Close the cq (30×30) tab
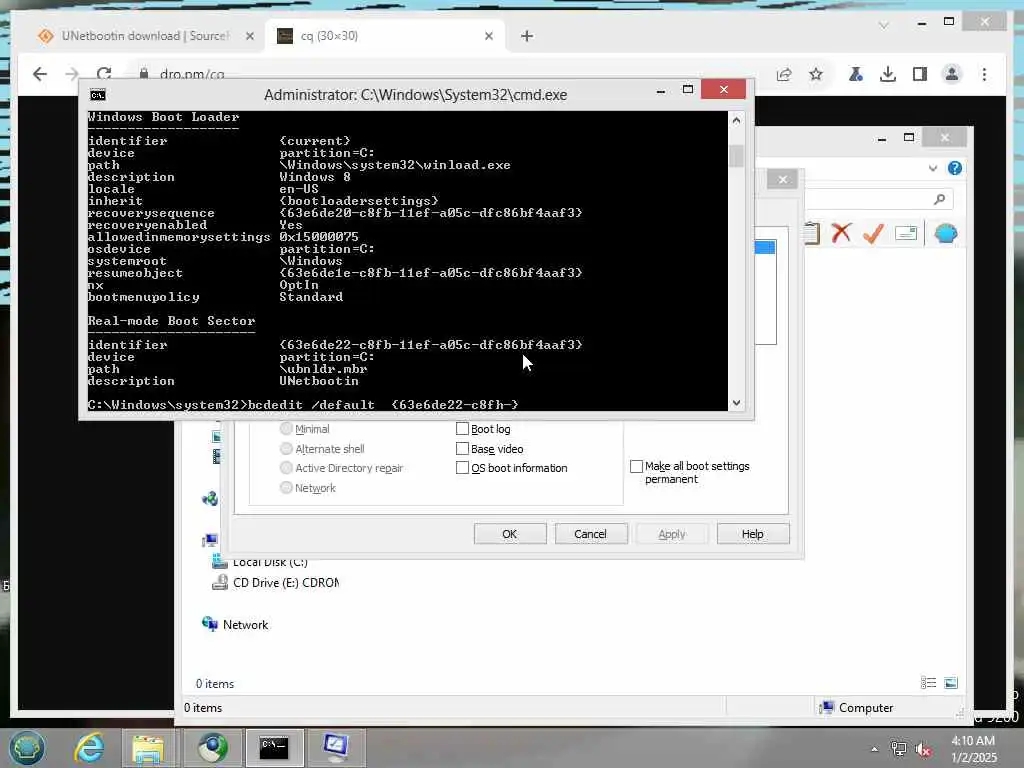This screenshot has width=1024, height=768. tap(488, 36)
